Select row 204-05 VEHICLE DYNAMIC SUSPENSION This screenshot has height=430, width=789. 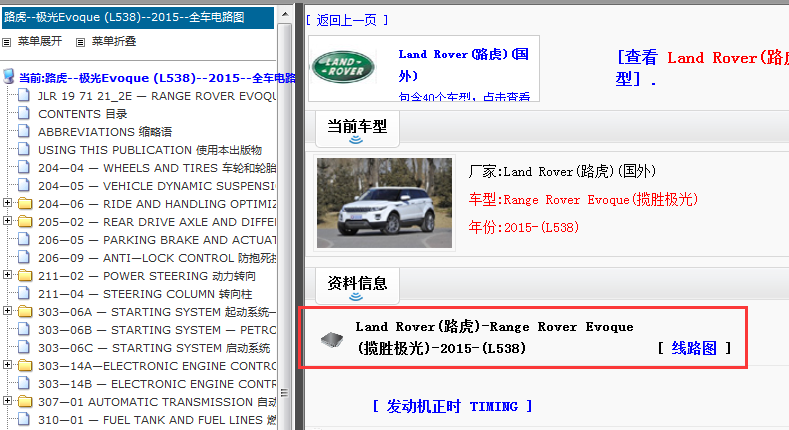[157, 186]
